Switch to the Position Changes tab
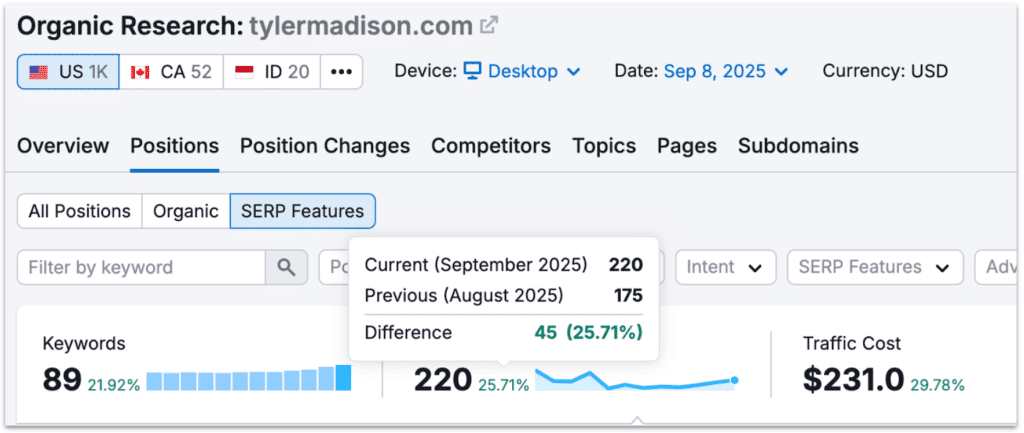The image size is (1024, 433). [325, 146]
